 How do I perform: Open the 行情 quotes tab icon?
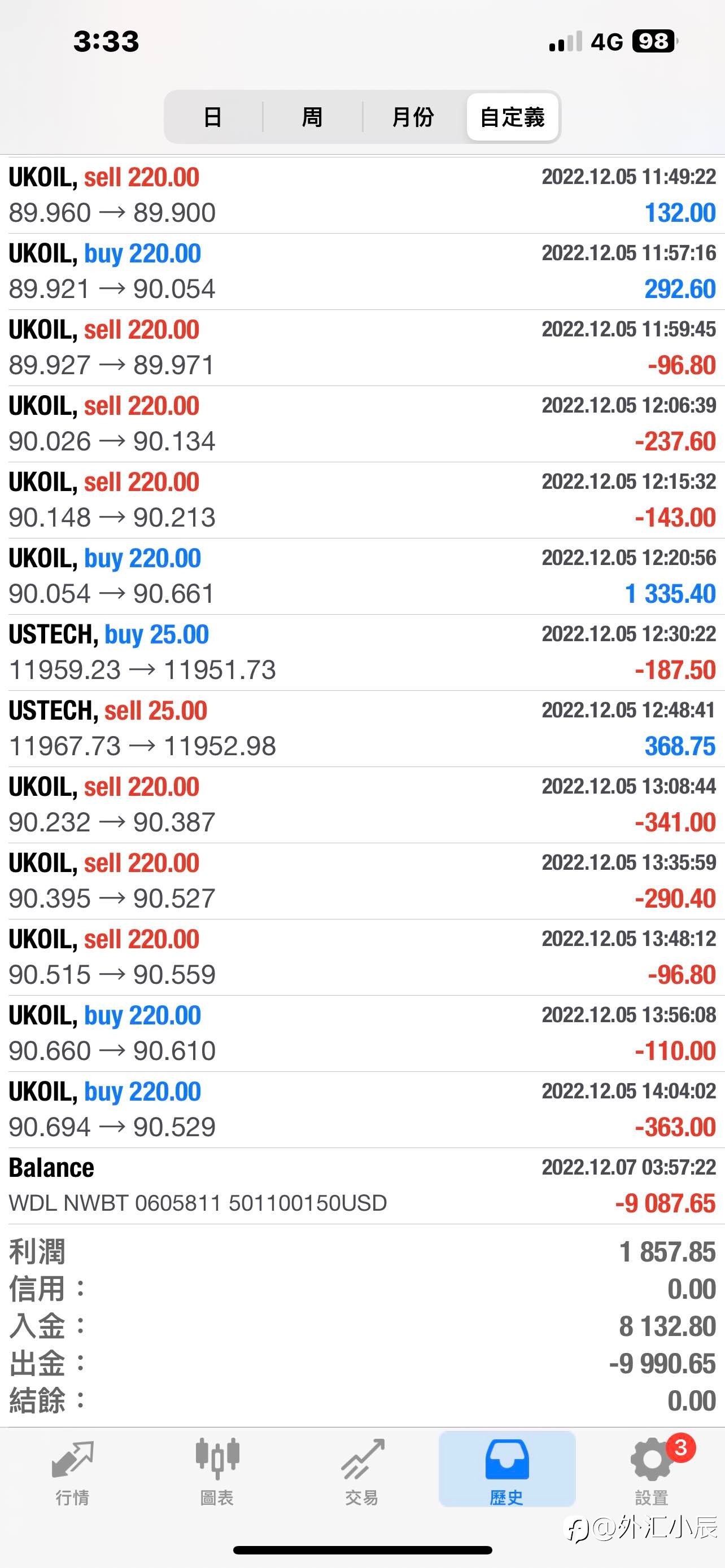coord(72,1458)
